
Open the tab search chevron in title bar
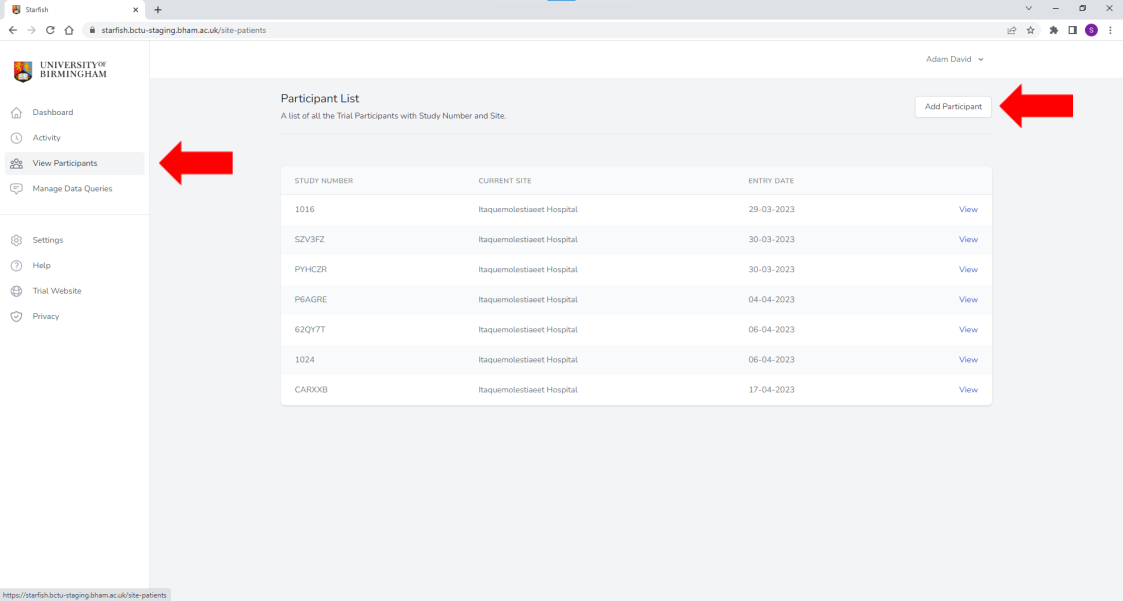(x=1029, y=9)
